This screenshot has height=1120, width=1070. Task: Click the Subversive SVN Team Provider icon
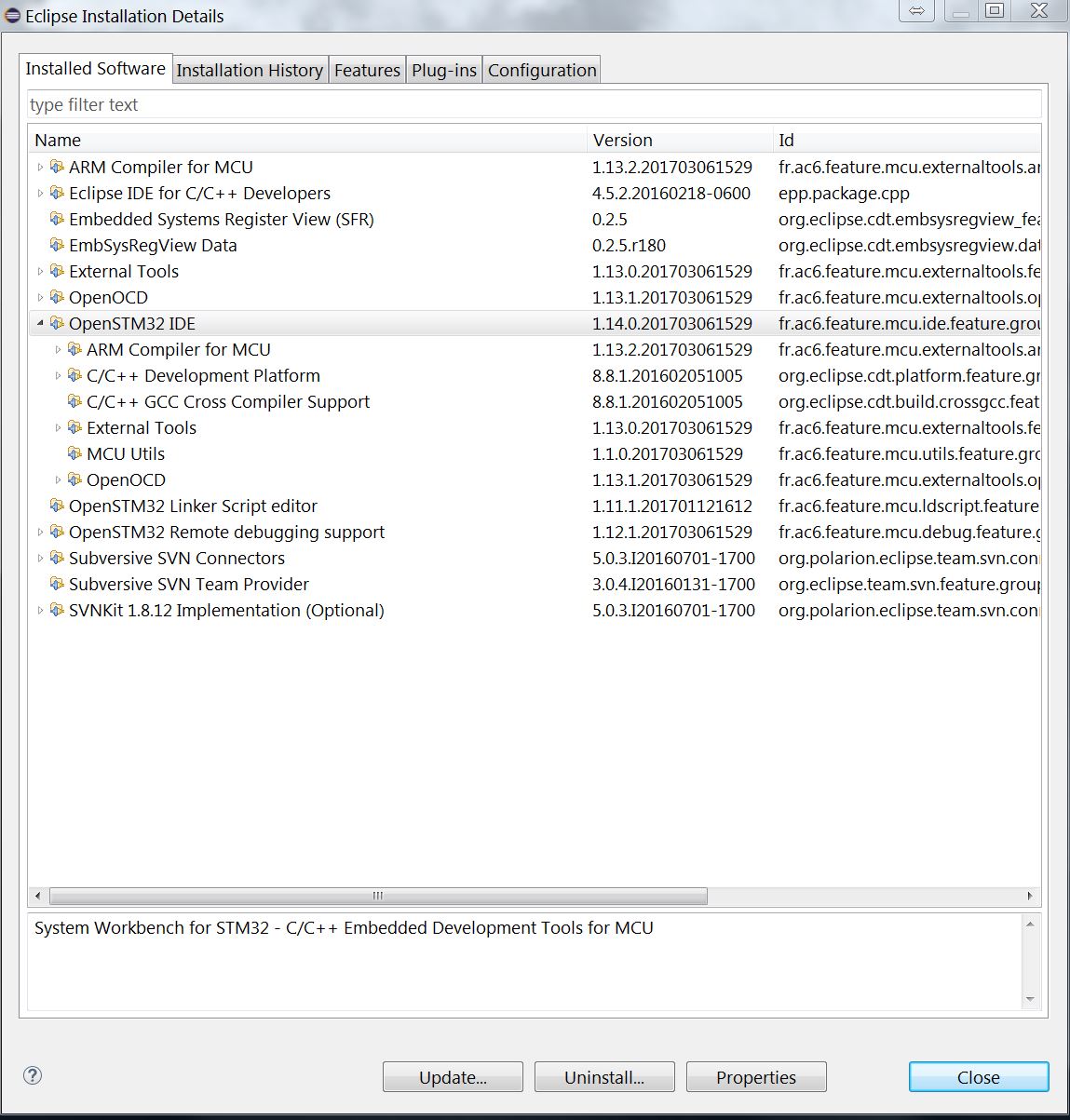(x=57, y=584)
